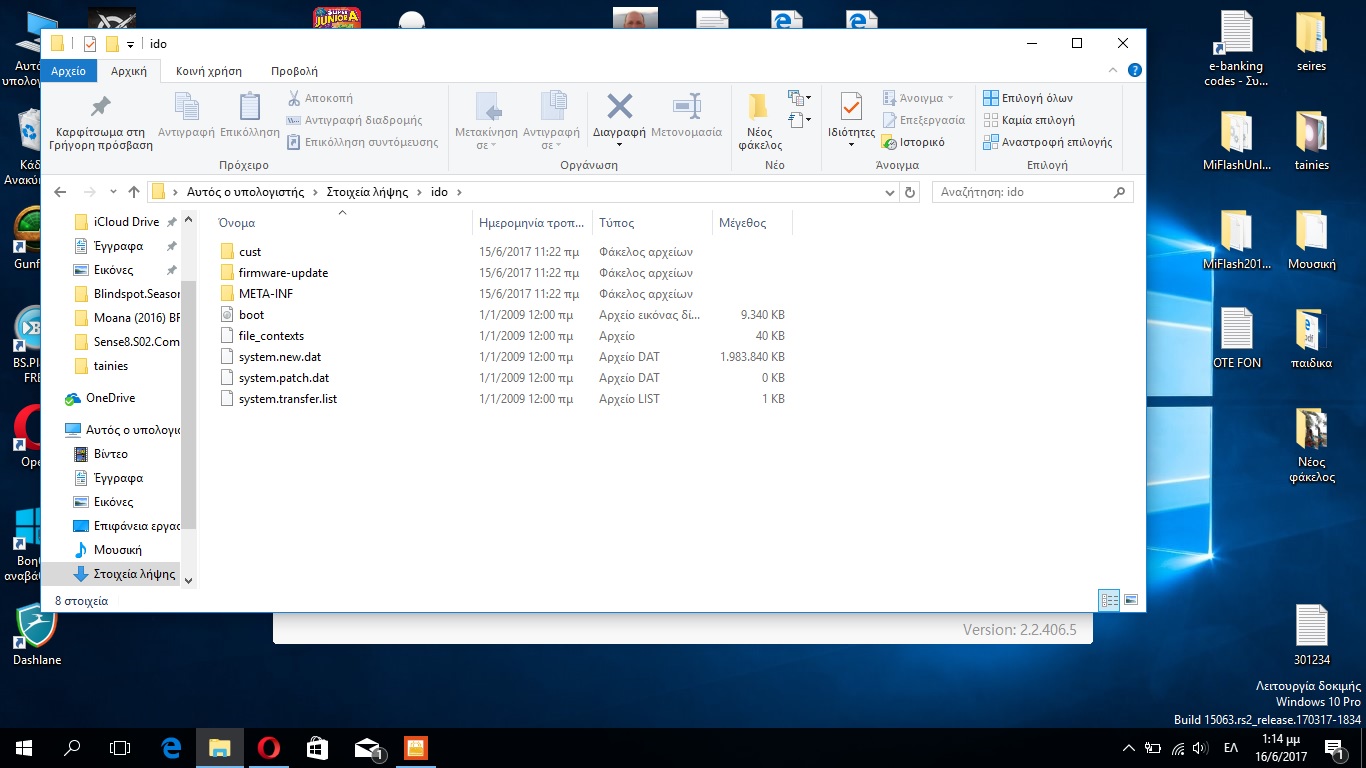
Task: Click the Διαγραφή (Delete) ribbon icon
Action: tap(619, 108)
